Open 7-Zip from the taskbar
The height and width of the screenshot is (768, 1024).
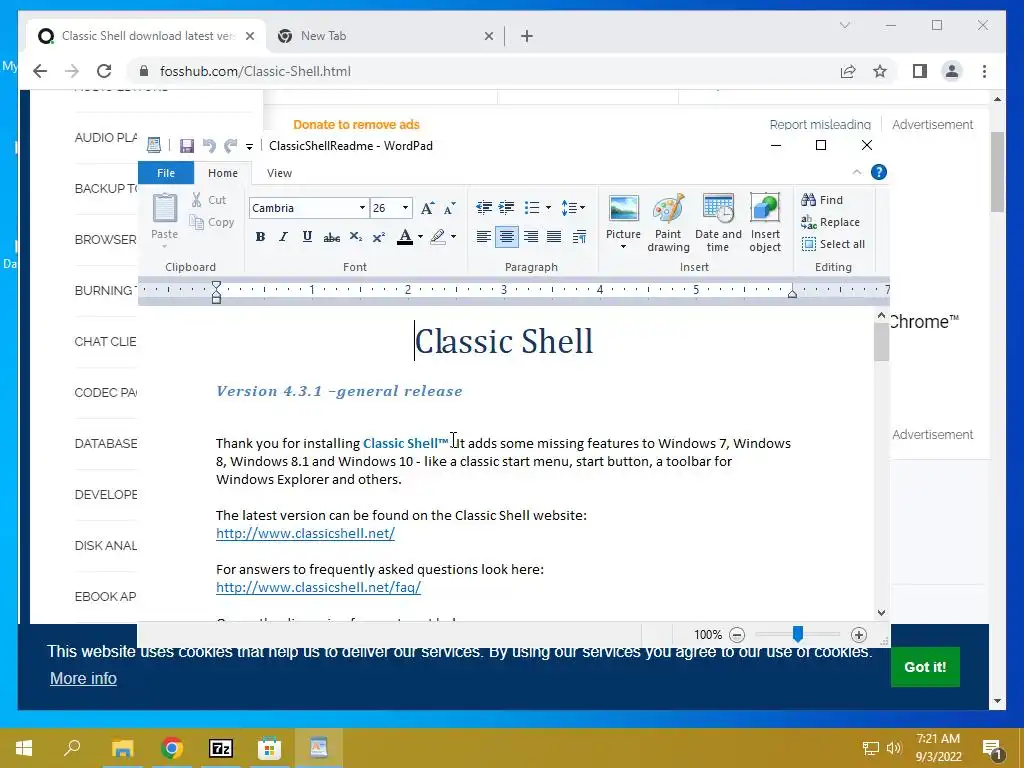click(x=221, y=748)
